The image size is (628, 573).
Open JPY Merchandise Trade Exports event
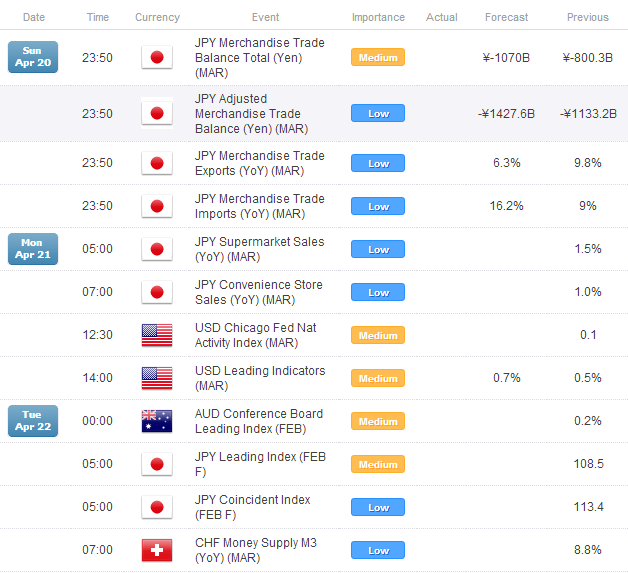pyautogui.click(x=260, y=163)
